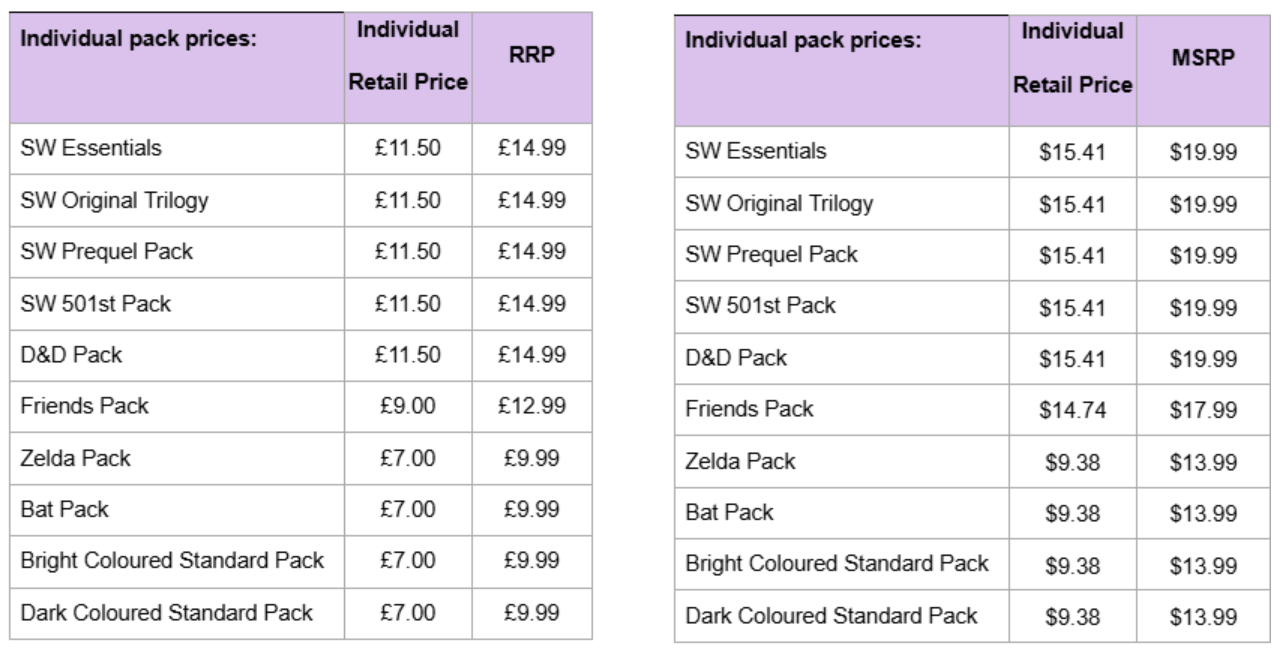This screenshot has height=652, width=1286.
Task: Select Bat Pack row in USD table
Action: click(x=971, y=513)
